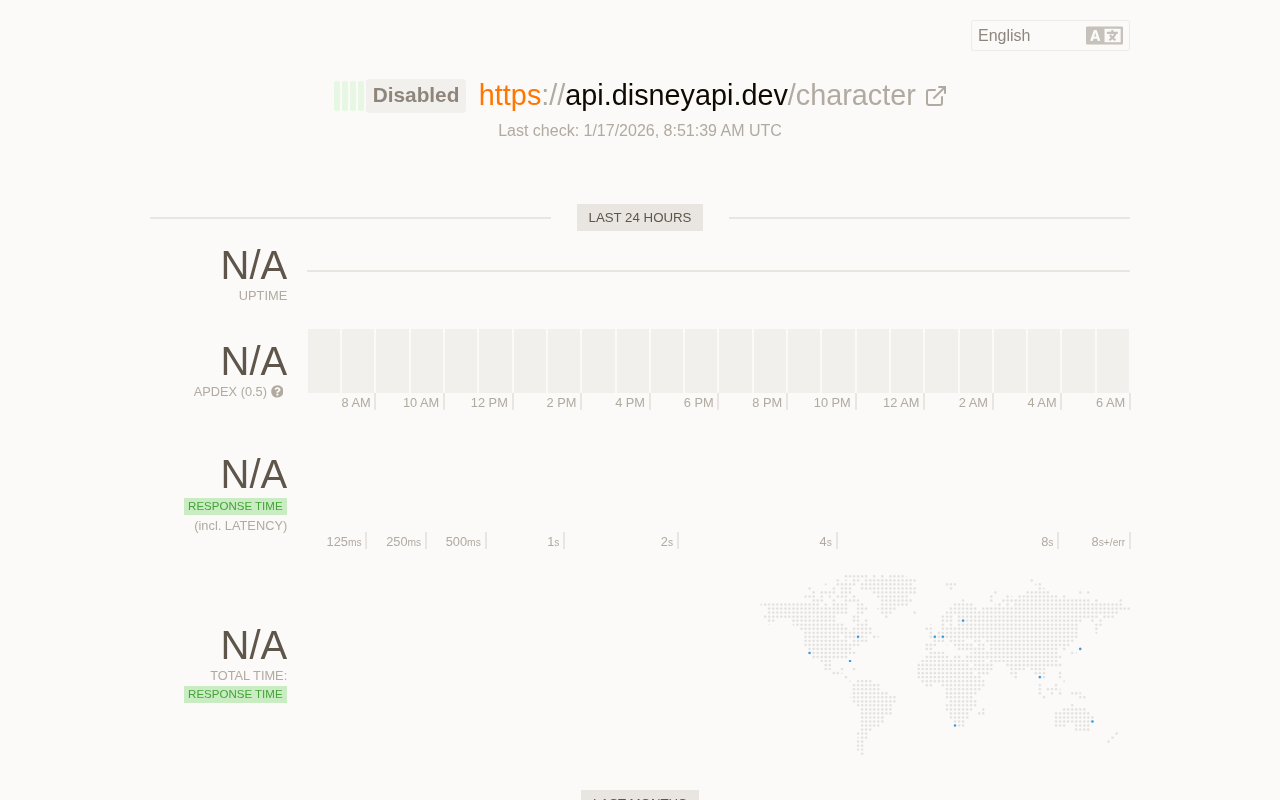This screenshot has width=1280, height=800.
Task: Click the status bars icon left of Disabled
Action: (x=349, y=96)
